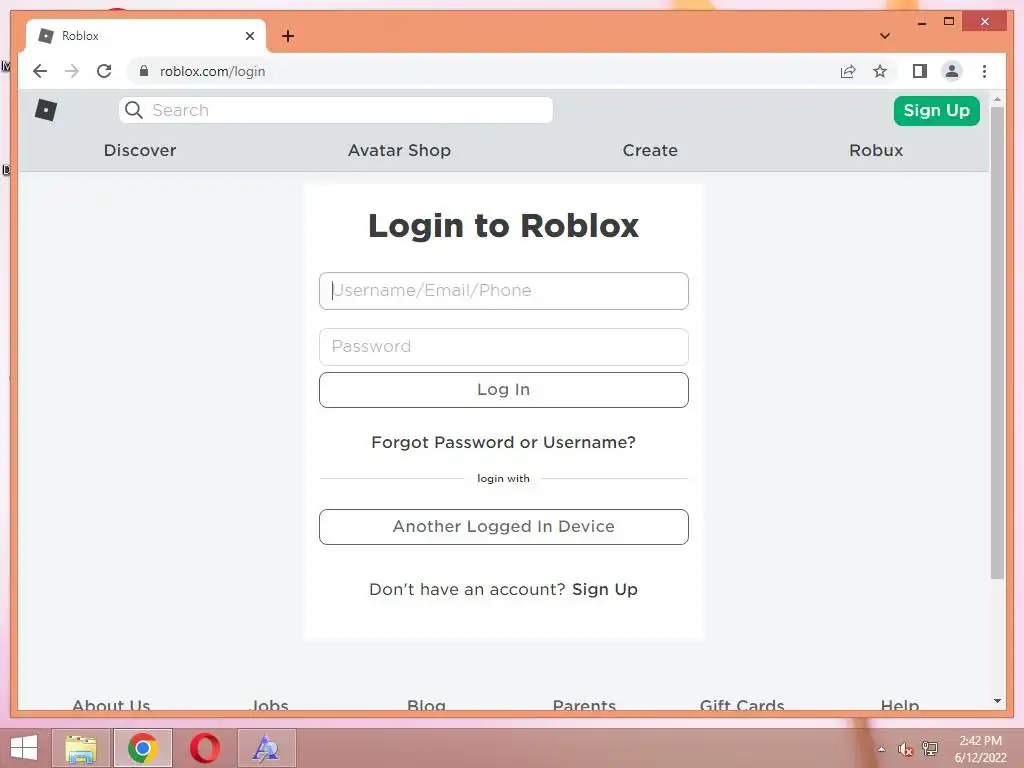Screen dimensions: 1024x768
Task: Open the Chrome profile avatar icon
Action: coord(952,71)
